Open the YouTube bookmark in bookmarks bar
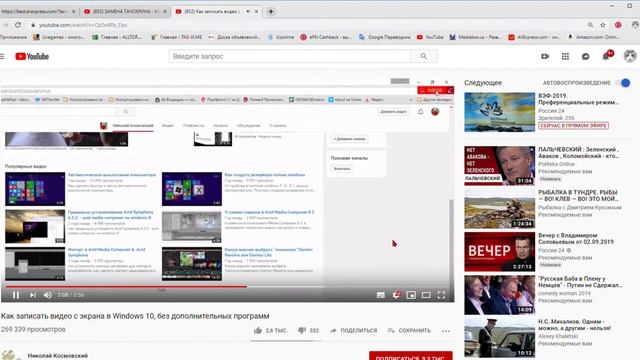This screenshot has width=640, height=360. (430, 37)
